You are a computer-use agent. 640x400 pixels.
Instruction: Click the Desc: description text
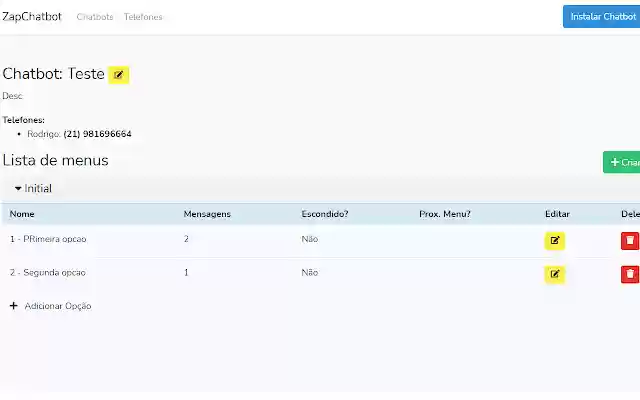[12, 96]
